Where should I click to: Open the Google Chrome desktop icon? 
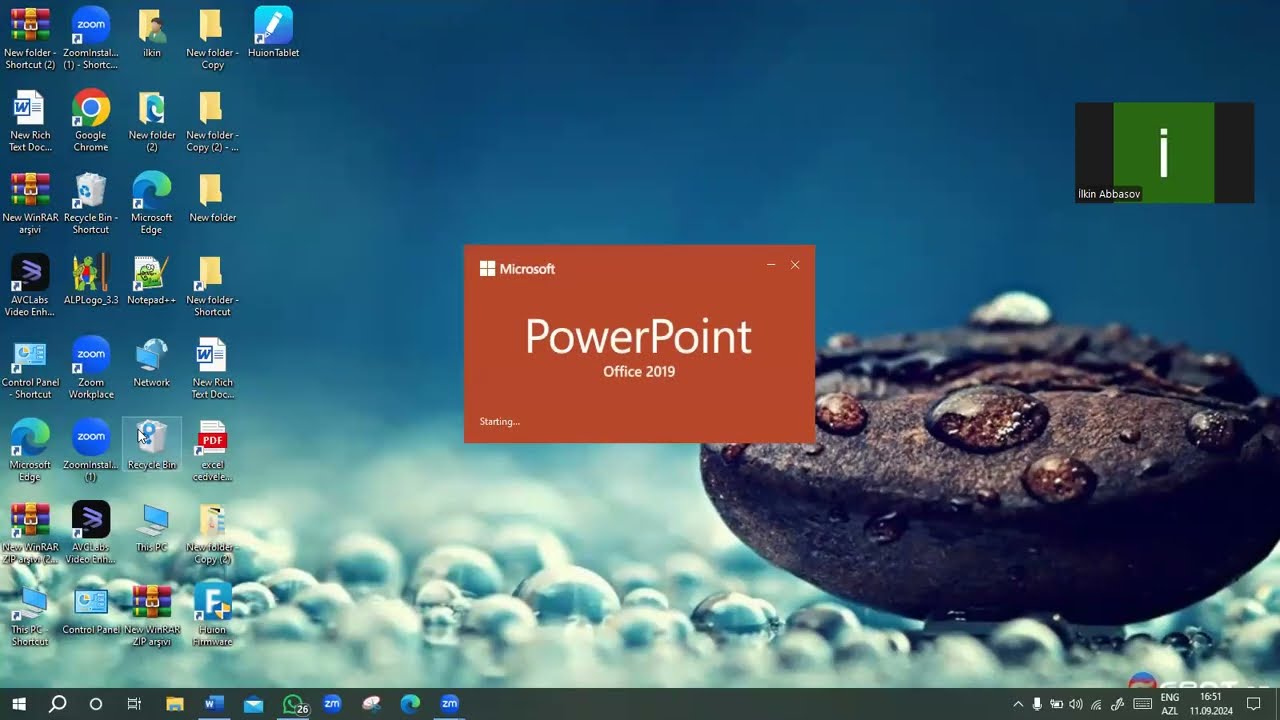click(x=90, y=120)
